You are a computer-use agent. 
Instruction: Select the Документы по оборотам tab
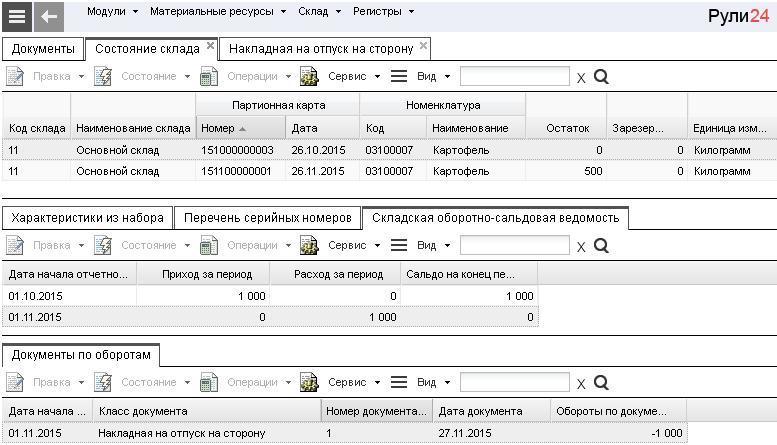(x=81, y=355)
